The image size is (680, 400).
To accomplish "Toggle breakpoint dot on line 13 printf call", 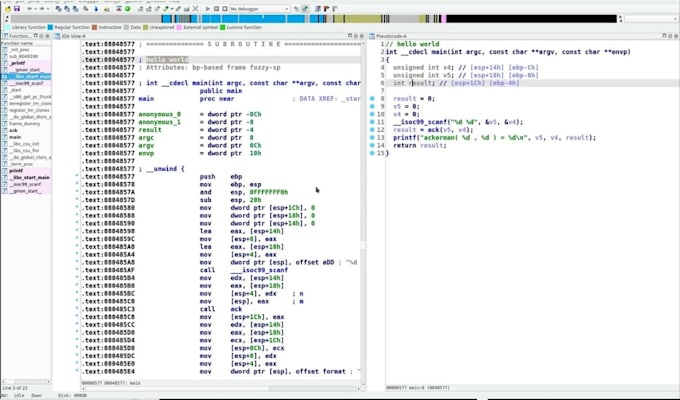I will (x=372, y=138).
